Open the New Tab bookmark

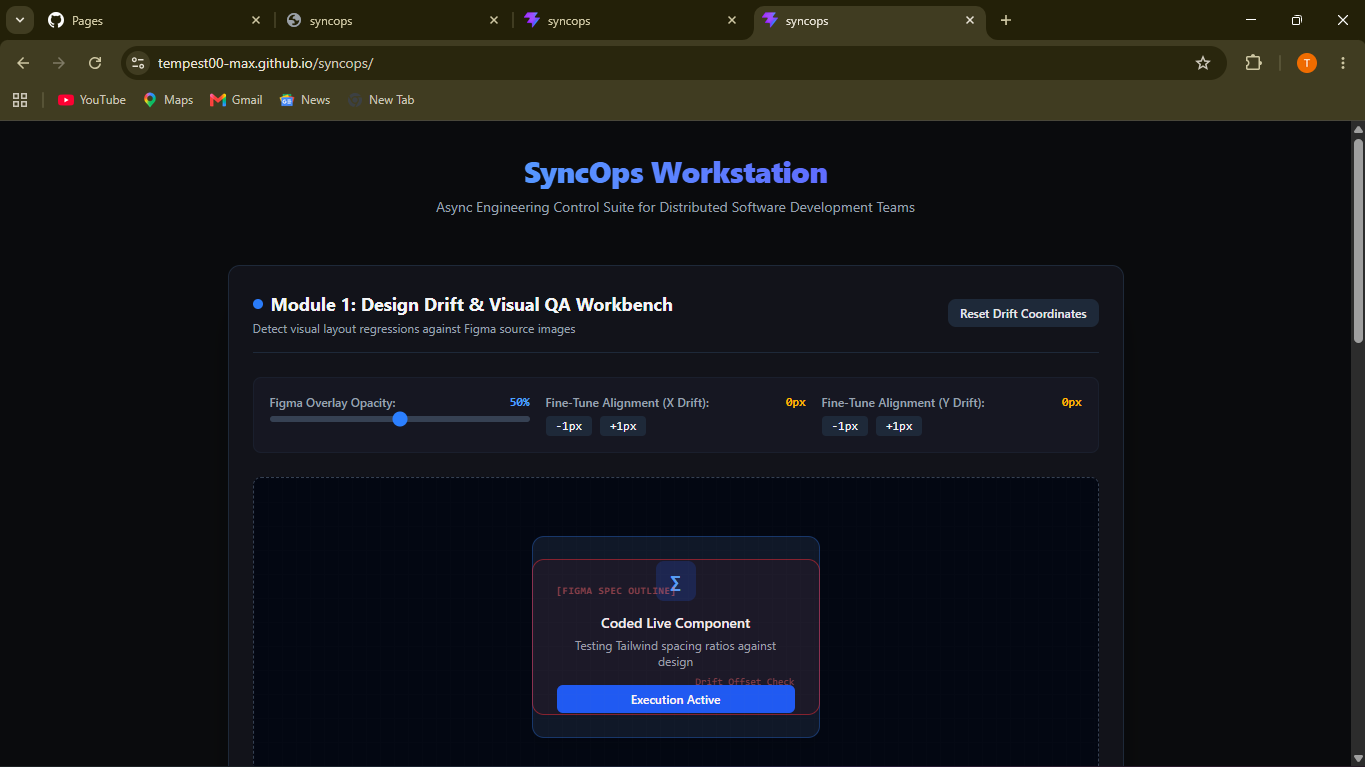coord(381,100)
